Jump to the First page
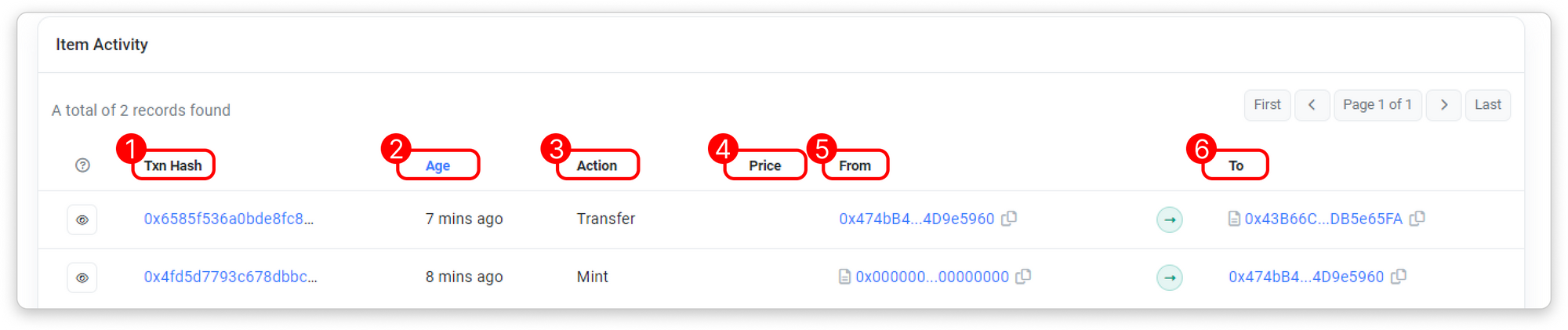The width and height of the screenshot is (1568, 330). point(1267,105)
